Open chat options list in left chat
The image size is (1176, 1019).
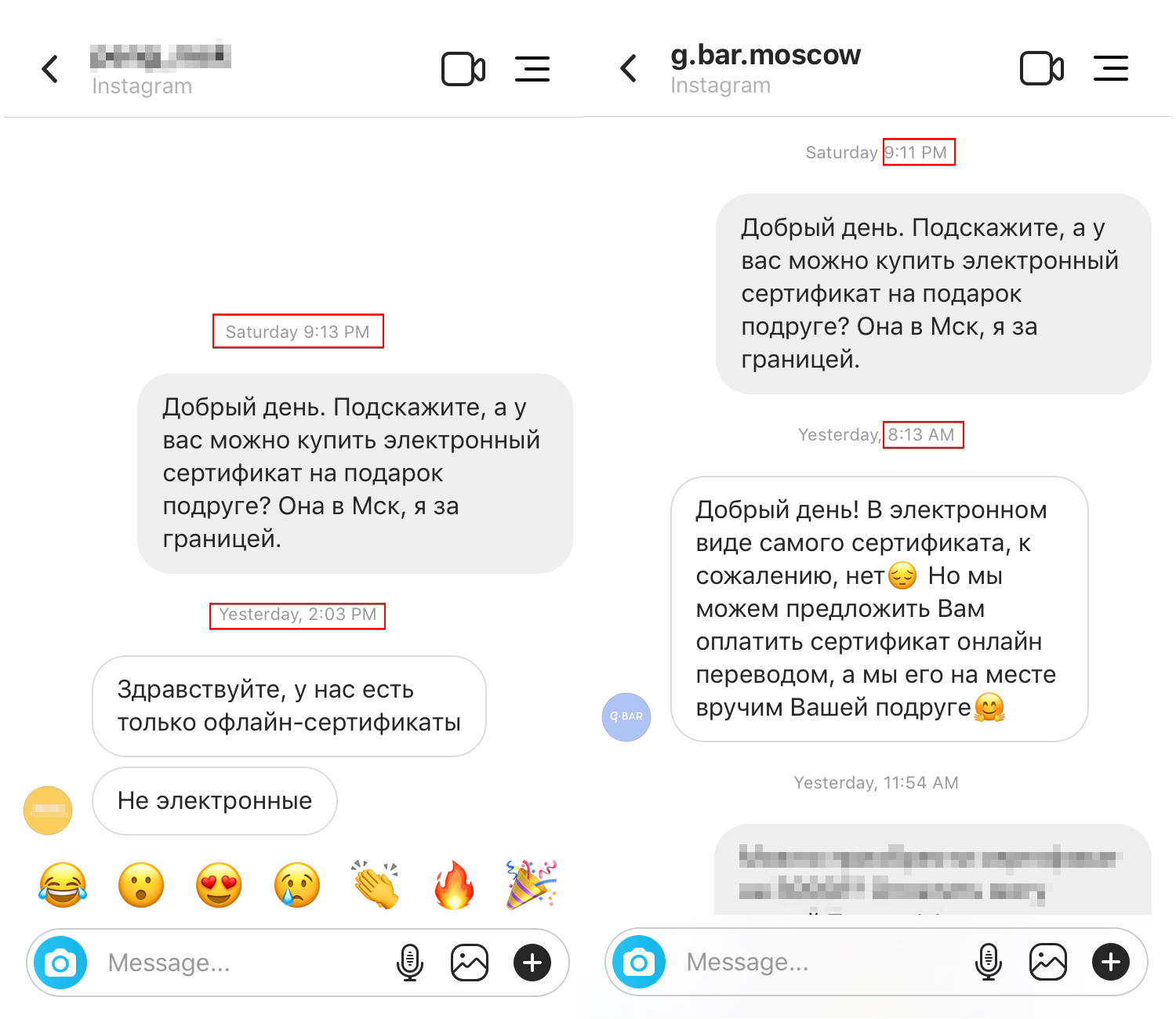(532, 69)
